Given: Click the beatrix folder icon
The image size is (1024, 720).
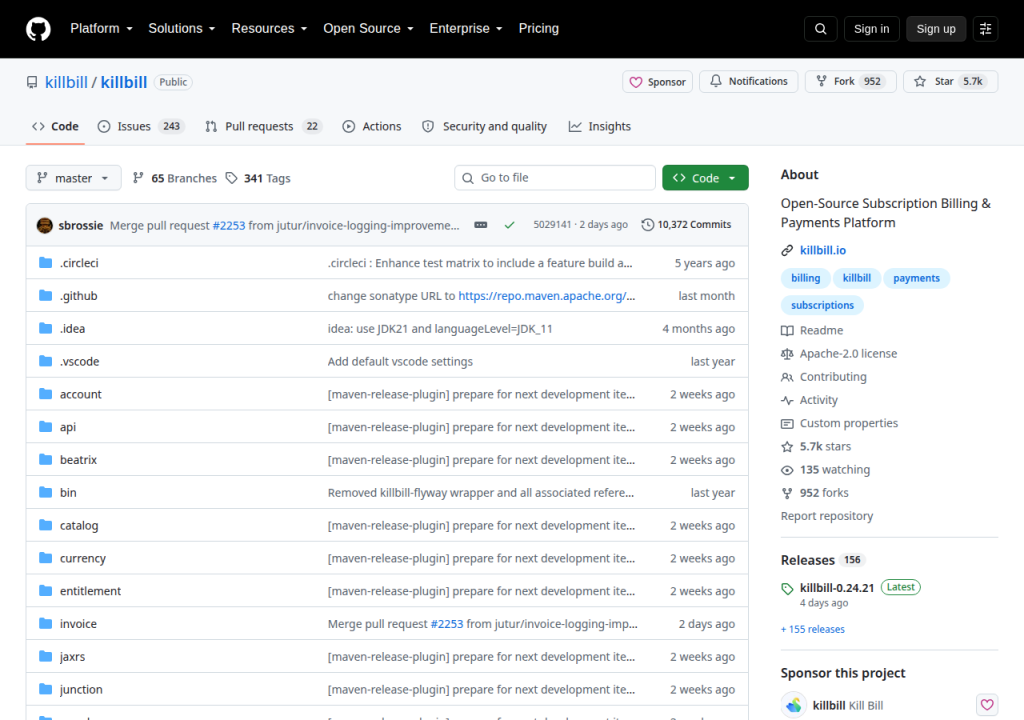Looking at the screenshot, I should point(46,459).
